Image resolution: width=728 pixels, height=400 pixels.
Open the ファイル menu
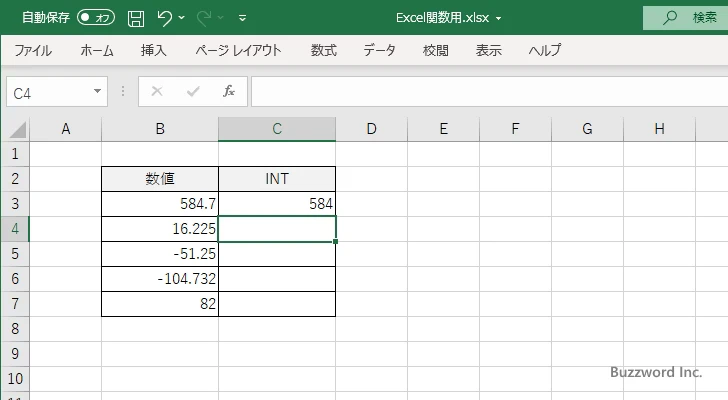pos(33,50)
